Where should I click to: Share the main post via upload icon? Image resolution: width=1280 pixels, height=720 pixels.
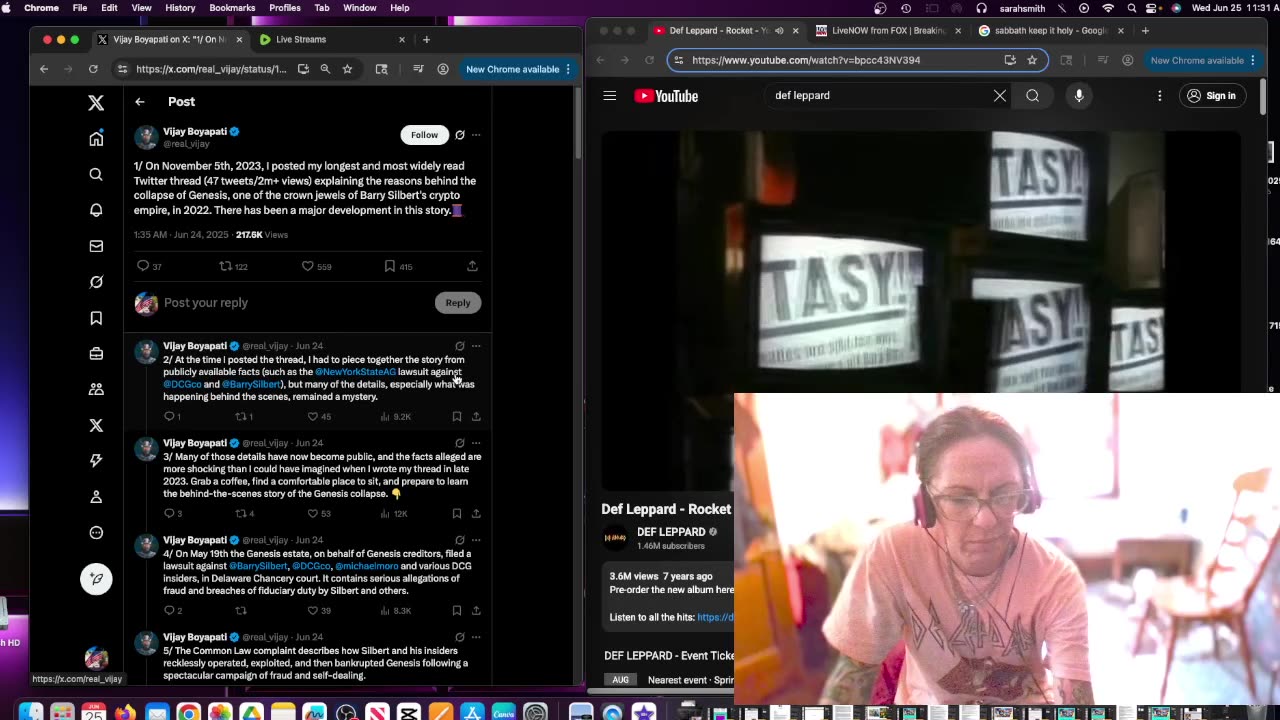pyautogui.click(x=472, y=266)
